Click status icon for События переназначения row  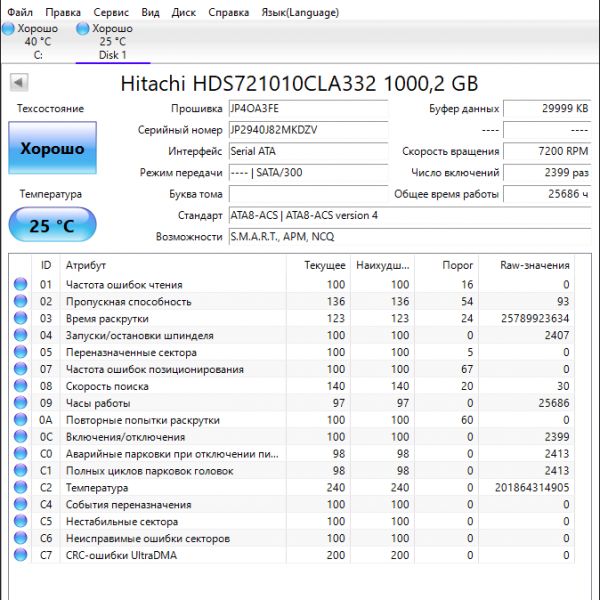pos(20,504)
